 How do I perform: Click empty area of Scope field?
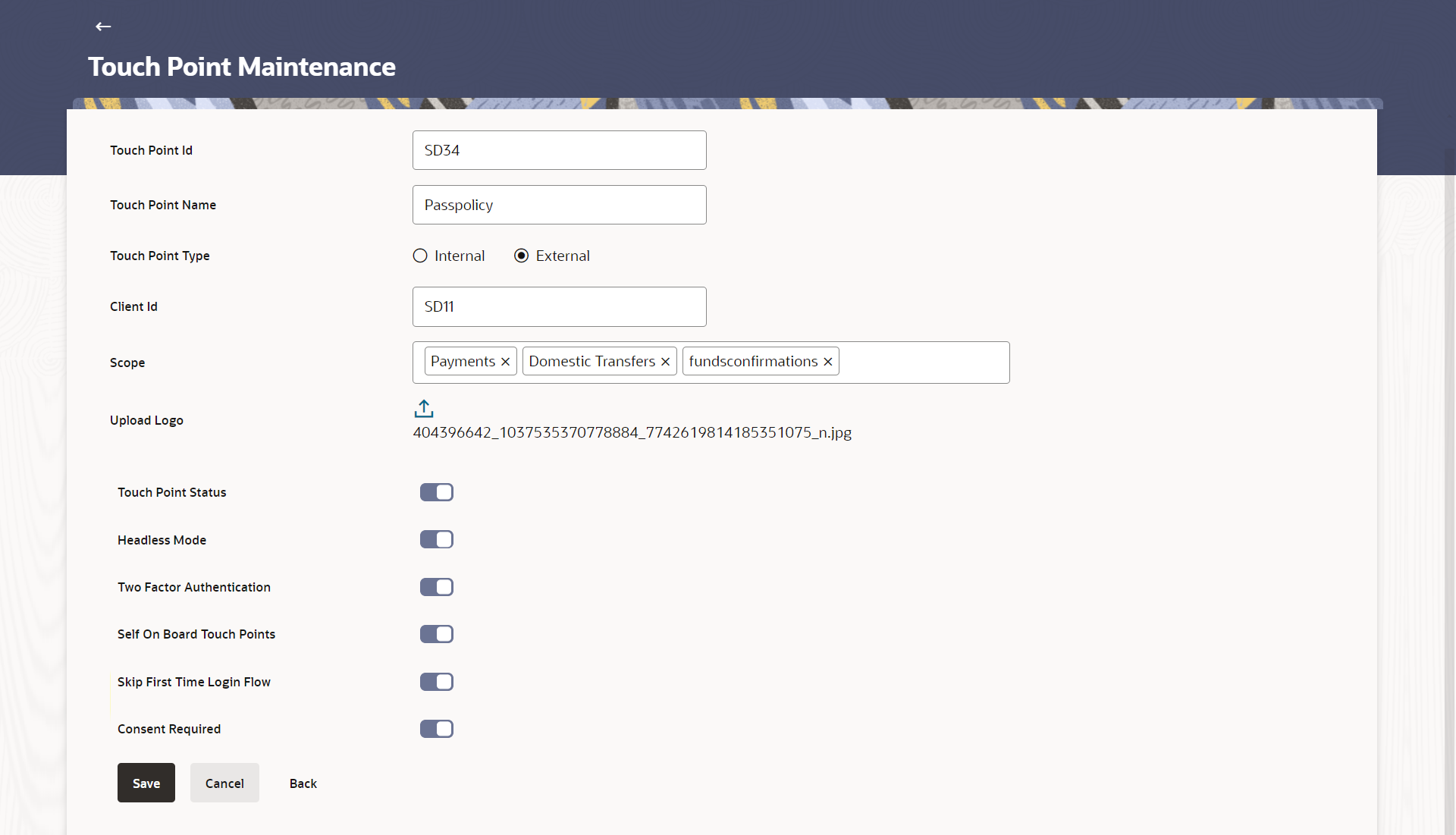[924, 363]
